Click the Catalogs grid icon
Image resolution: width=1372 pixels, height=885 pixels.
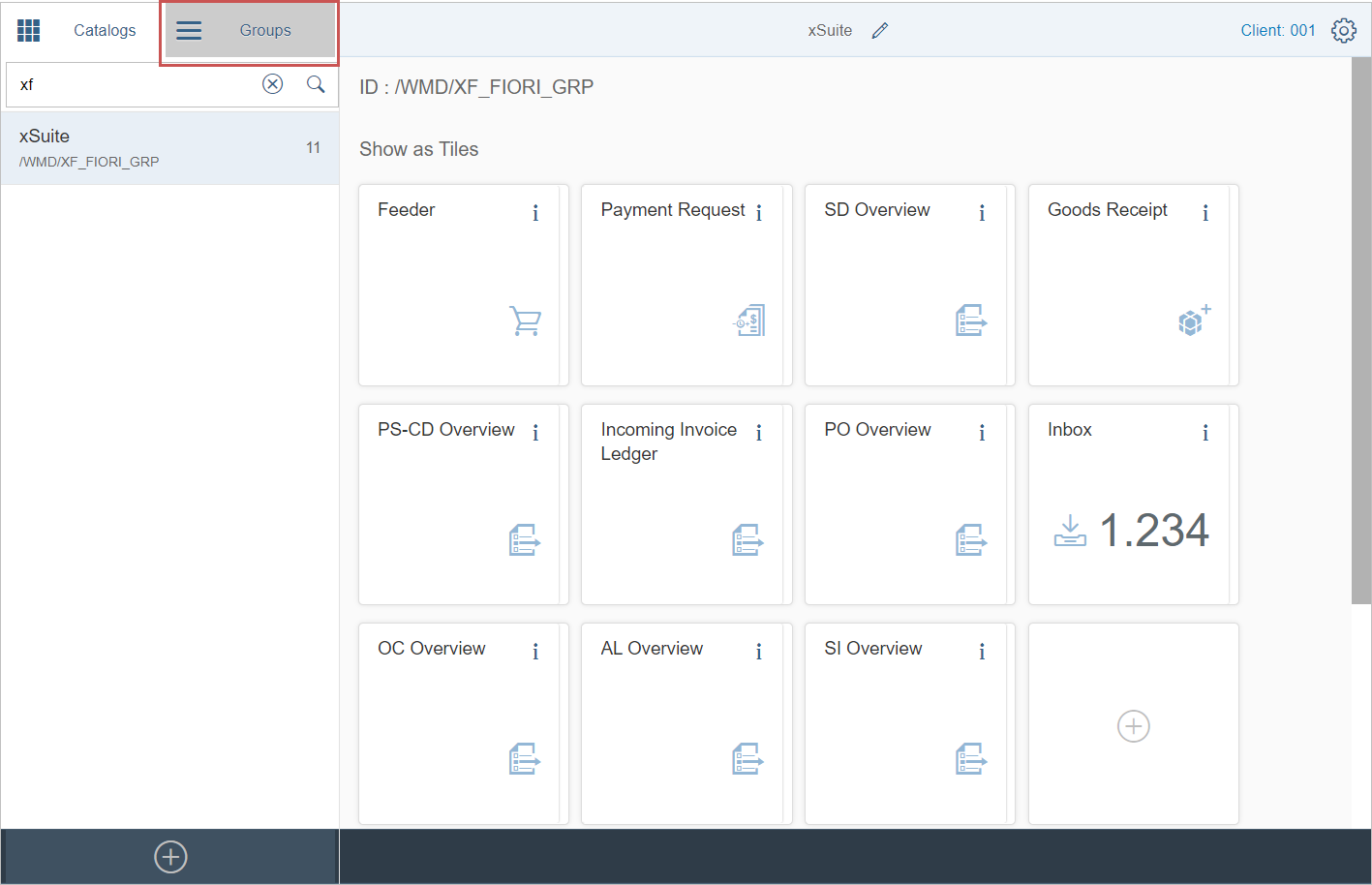[x=29, y=31]
